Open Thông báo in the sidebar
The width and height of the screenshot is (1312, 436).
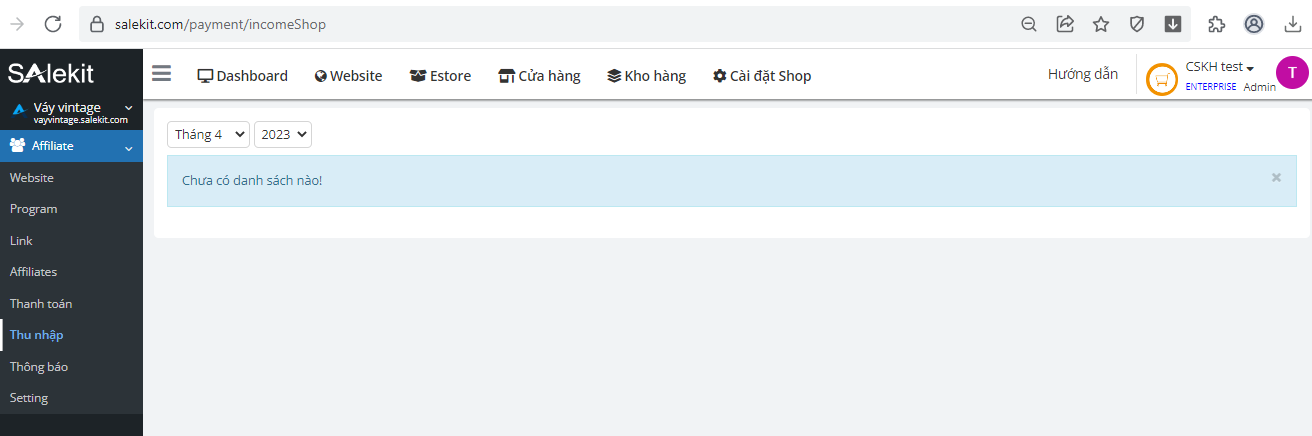point(39,367)
